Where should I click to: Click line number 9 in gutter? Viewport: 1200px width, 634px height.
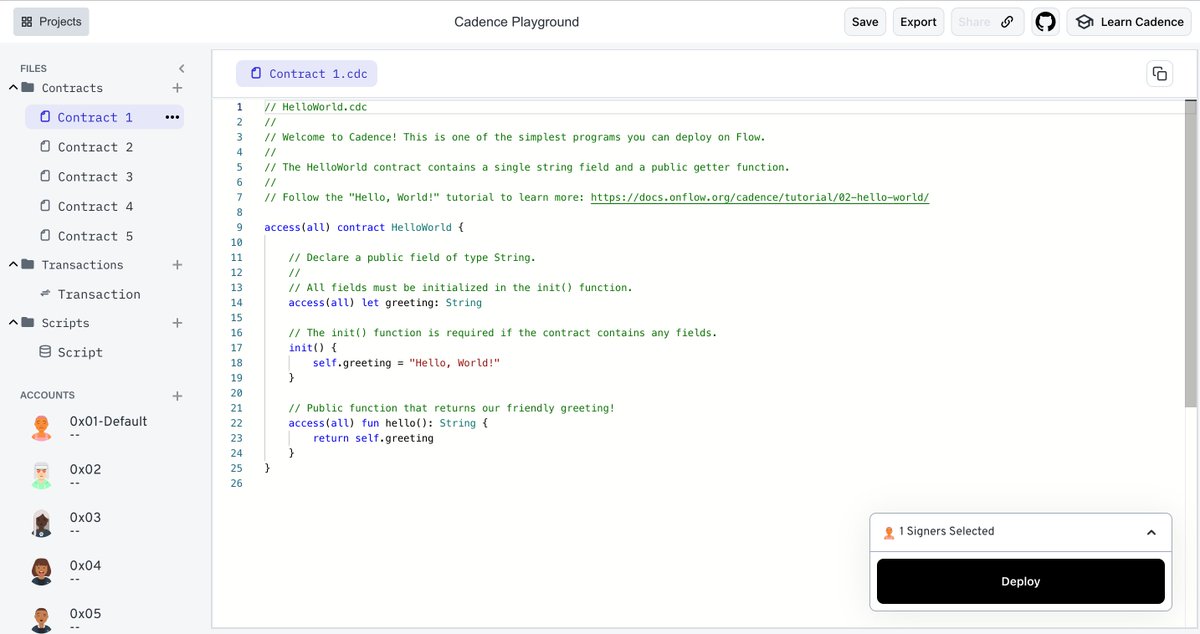click(x=239, y=227)
